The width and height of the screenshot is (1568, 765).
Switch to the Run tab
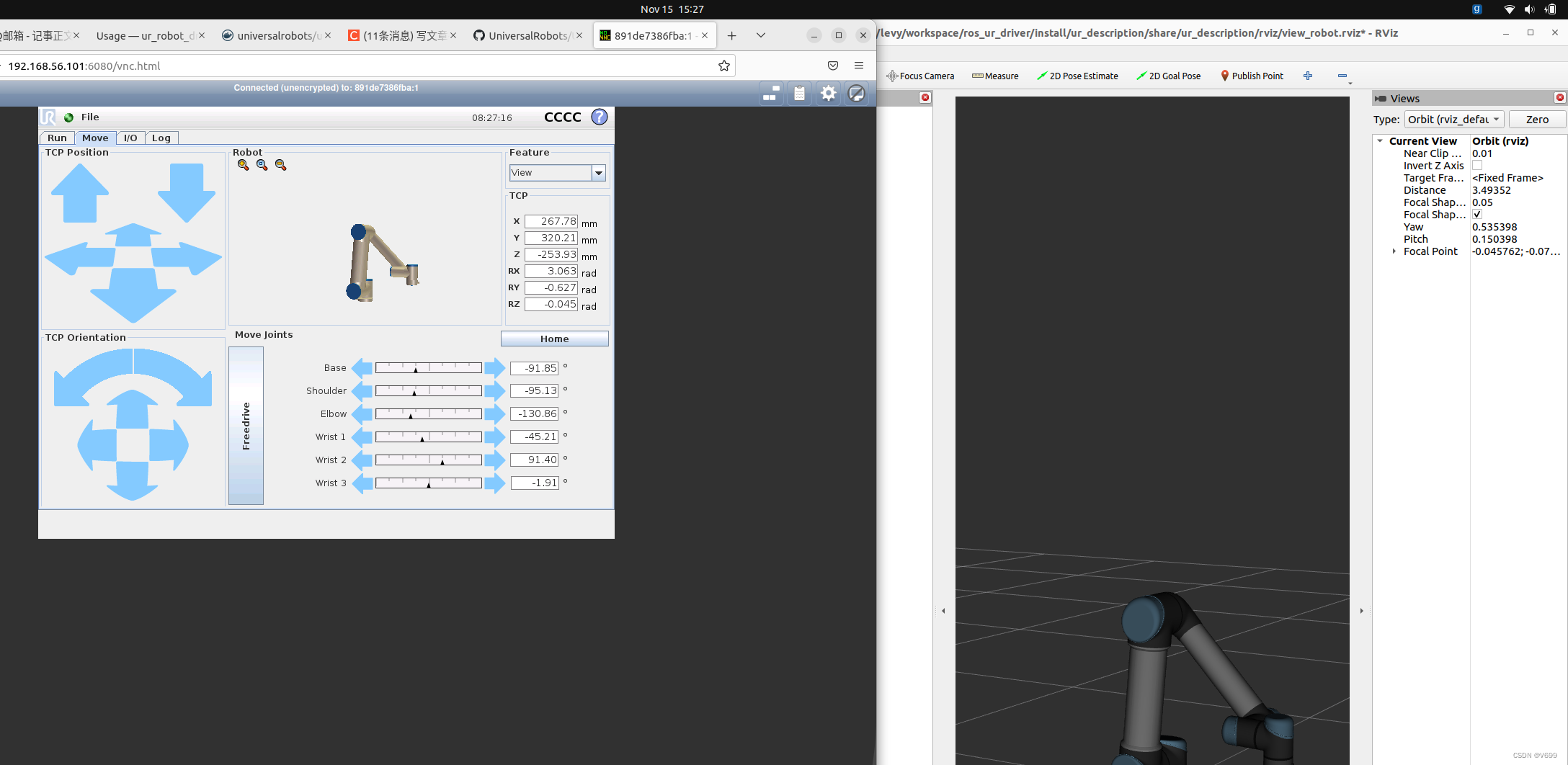point(57,138)
